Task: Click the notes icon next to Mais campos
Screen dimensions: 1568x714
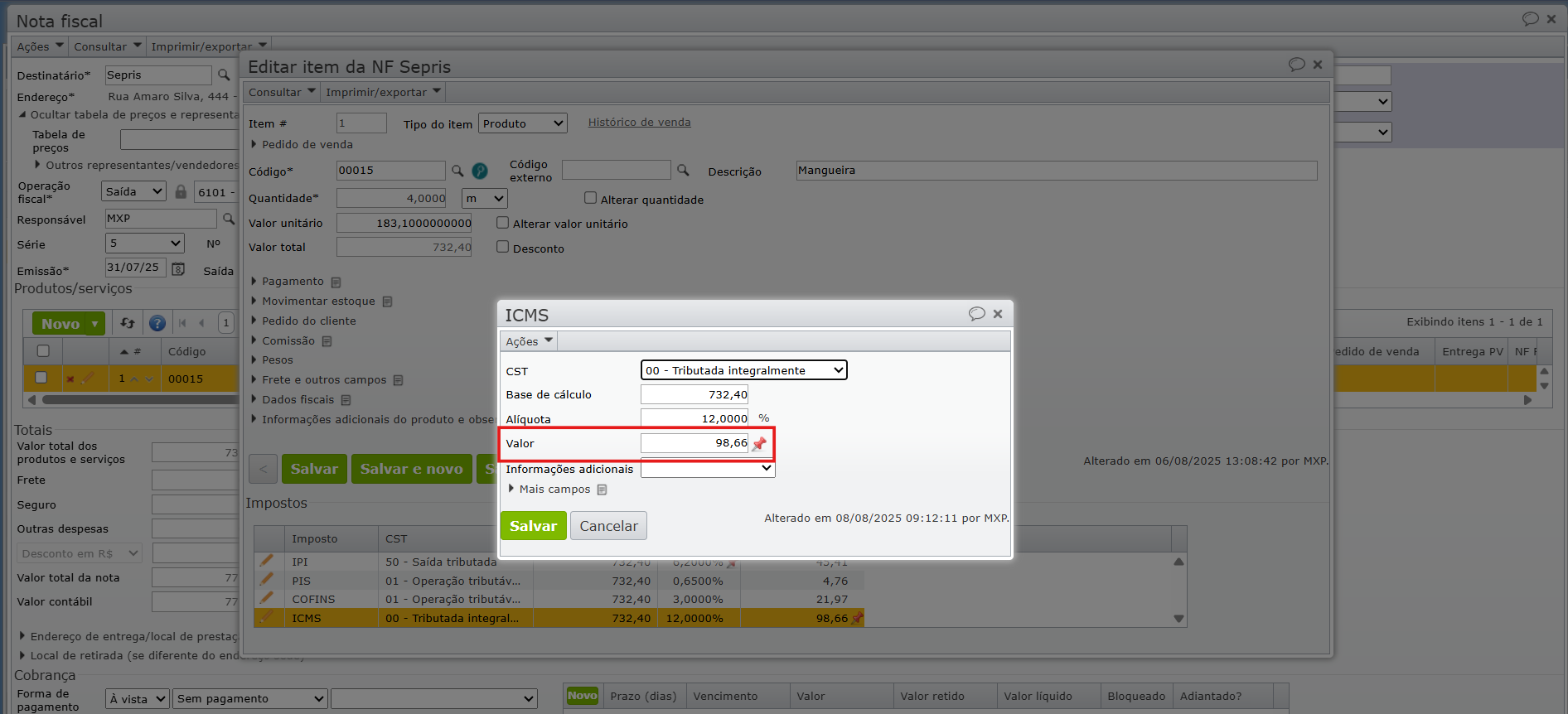Action: pyautogui.click(x=603, y=490)
